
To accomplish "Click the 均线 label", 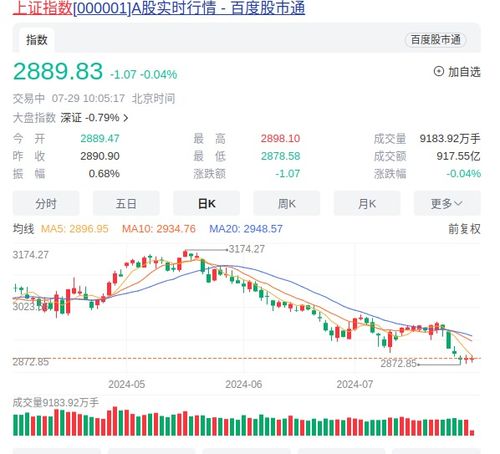I will pos(23,229).
